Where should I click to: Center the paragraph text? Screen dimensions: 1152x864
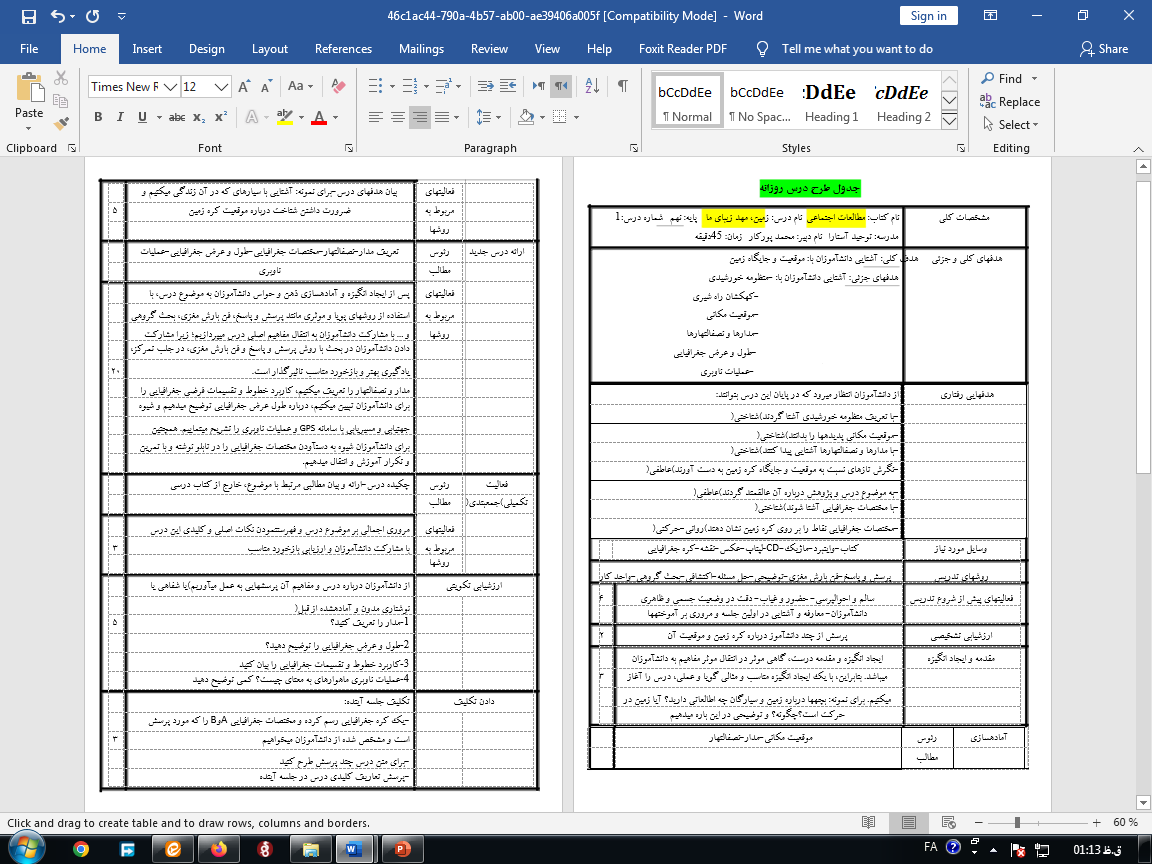pyautogui.click(x=397, y=117)
